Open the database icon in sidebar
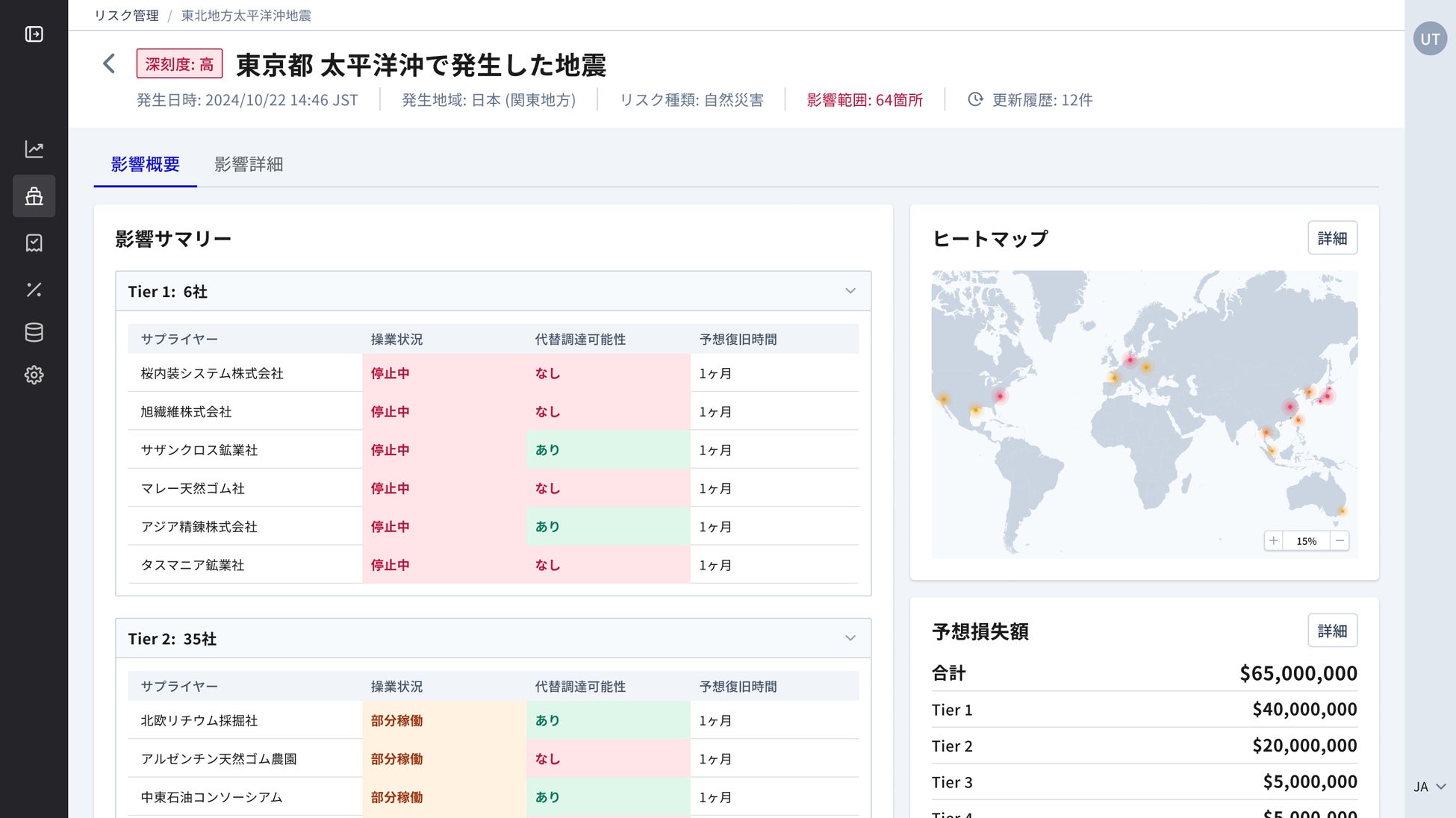1456x818 pixels. (x=34, y=332)
